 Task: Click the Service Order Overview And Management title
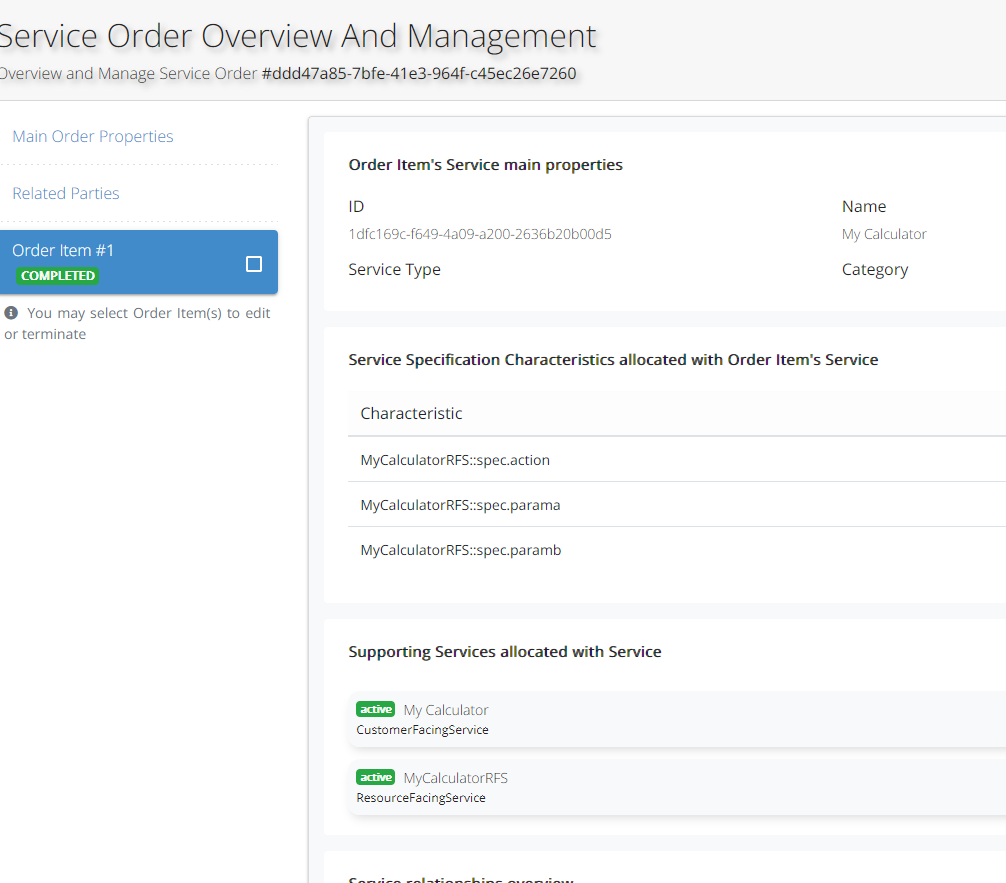tap(298, 36)
